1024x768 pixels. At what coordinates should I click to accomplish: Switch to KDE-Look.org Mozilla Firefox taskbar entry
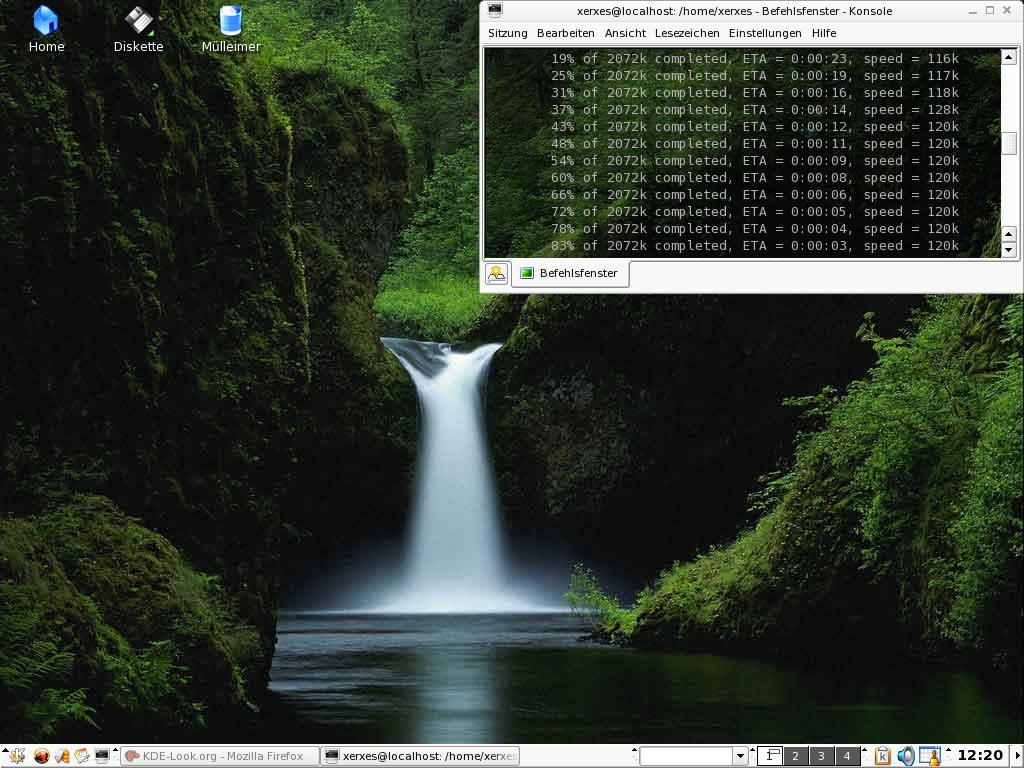pos(220,756)
